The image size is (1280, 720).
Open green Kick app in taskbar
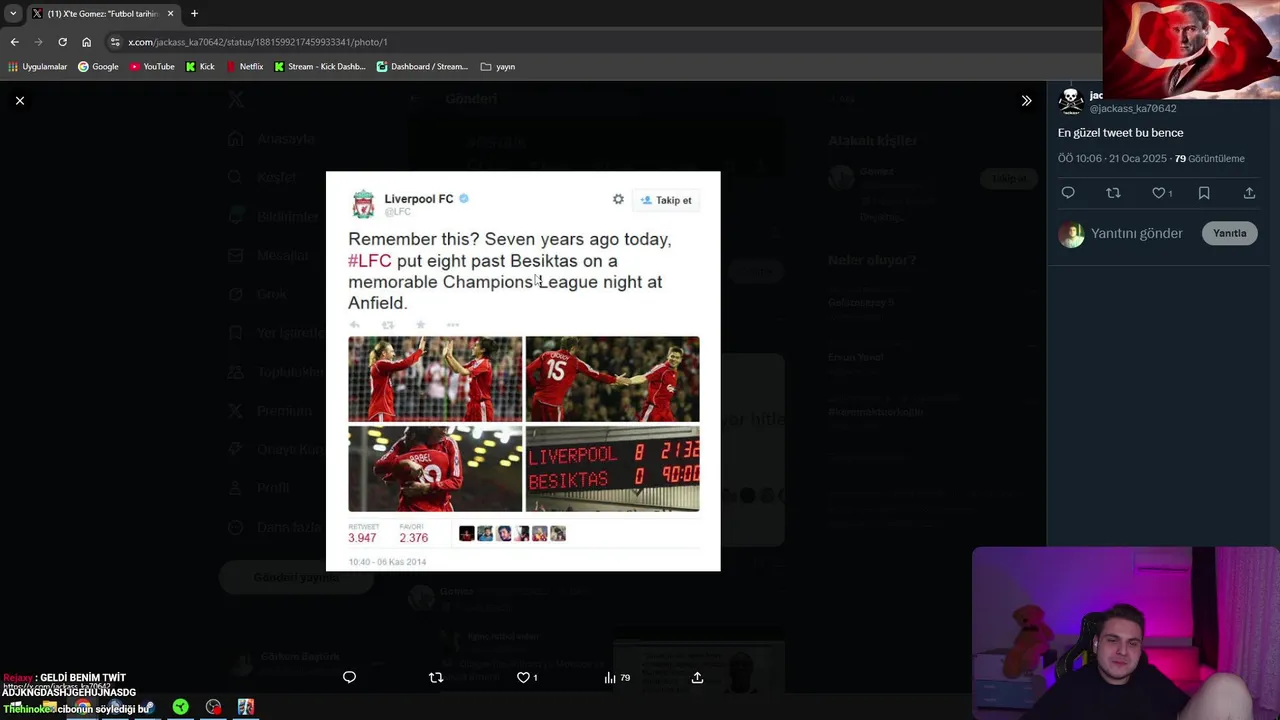(180, 707)
